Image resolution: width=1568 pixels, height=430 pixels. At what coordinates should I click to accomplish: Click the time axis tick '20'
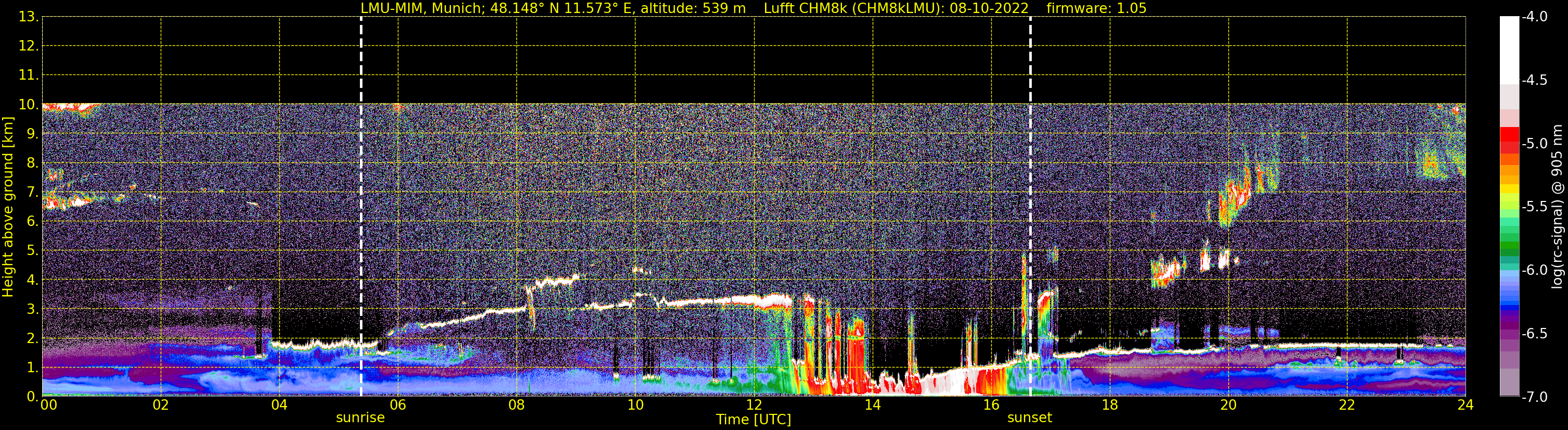click(x=1228, y=405)
